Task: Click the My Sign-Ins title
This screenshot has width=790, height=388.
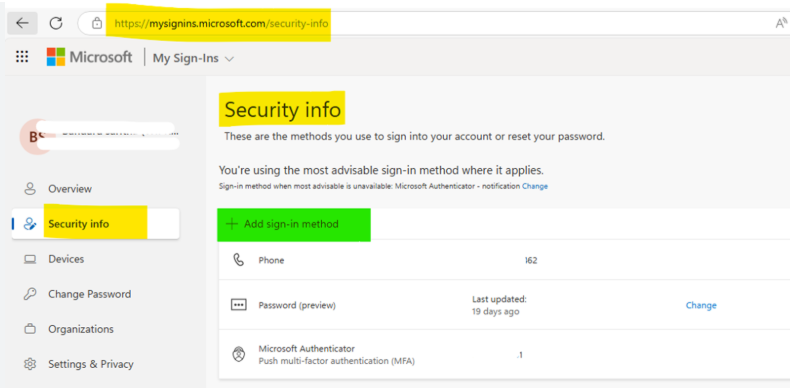Action: point(185,58)
